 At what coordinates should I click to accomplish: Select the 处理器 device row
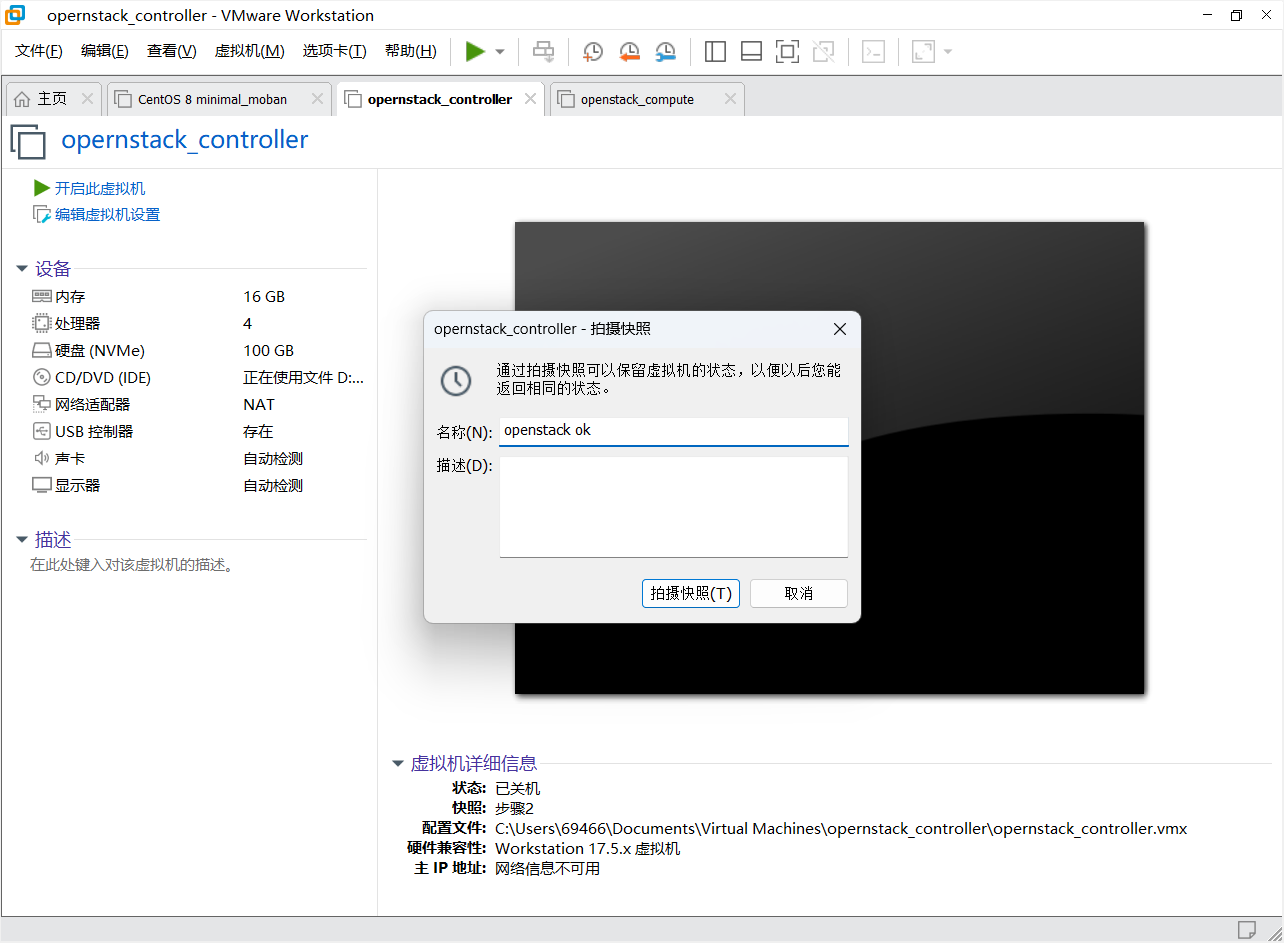(198, 323)
